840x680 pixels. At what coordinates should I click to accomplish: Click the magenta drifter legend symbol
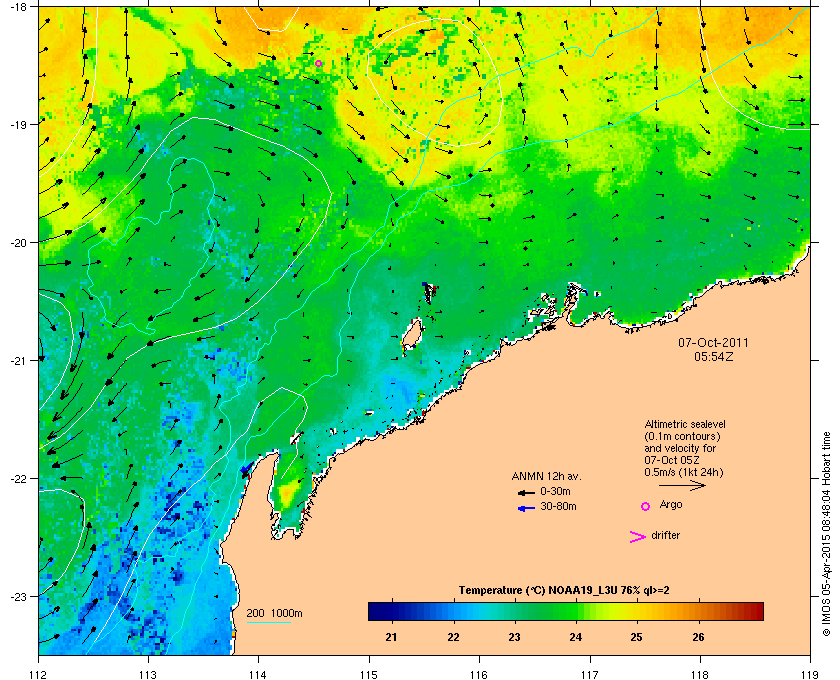click(x=637, y=537)
